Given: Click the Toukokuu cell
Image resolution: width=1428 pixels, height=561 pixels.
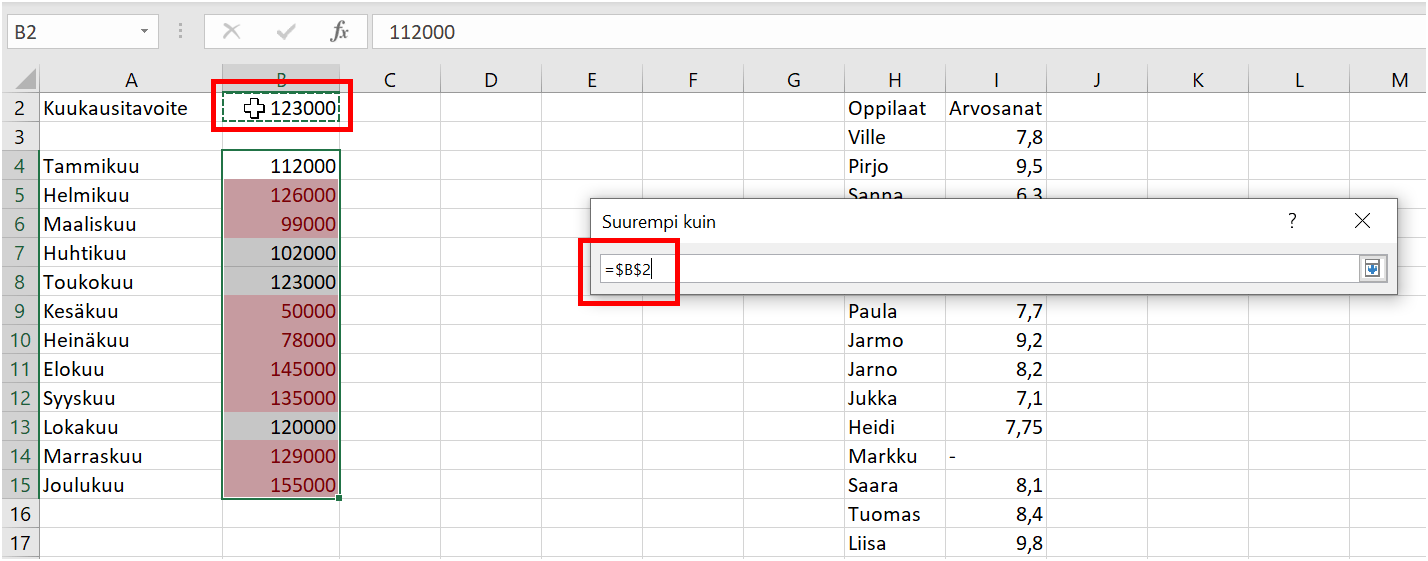Looking at the screenshot, I should (x=131, y=282).
